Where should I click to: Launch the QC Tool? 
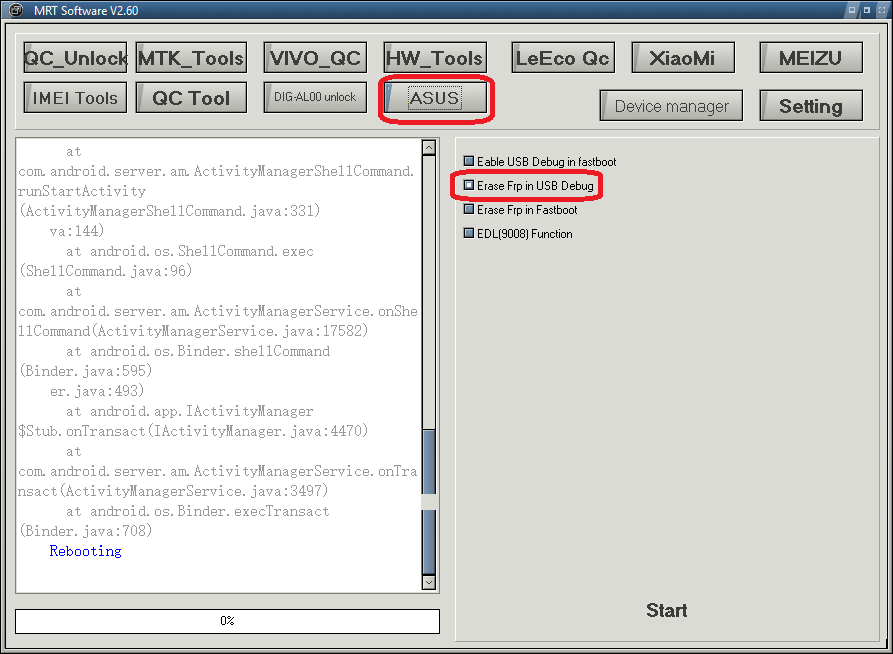click(191, 97)
